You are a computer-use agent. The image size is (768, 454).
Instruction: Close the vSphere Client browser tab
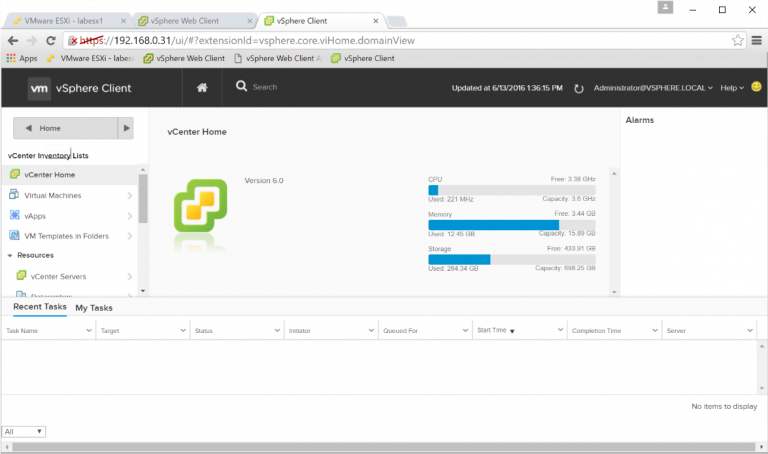(x=376, y=21)
